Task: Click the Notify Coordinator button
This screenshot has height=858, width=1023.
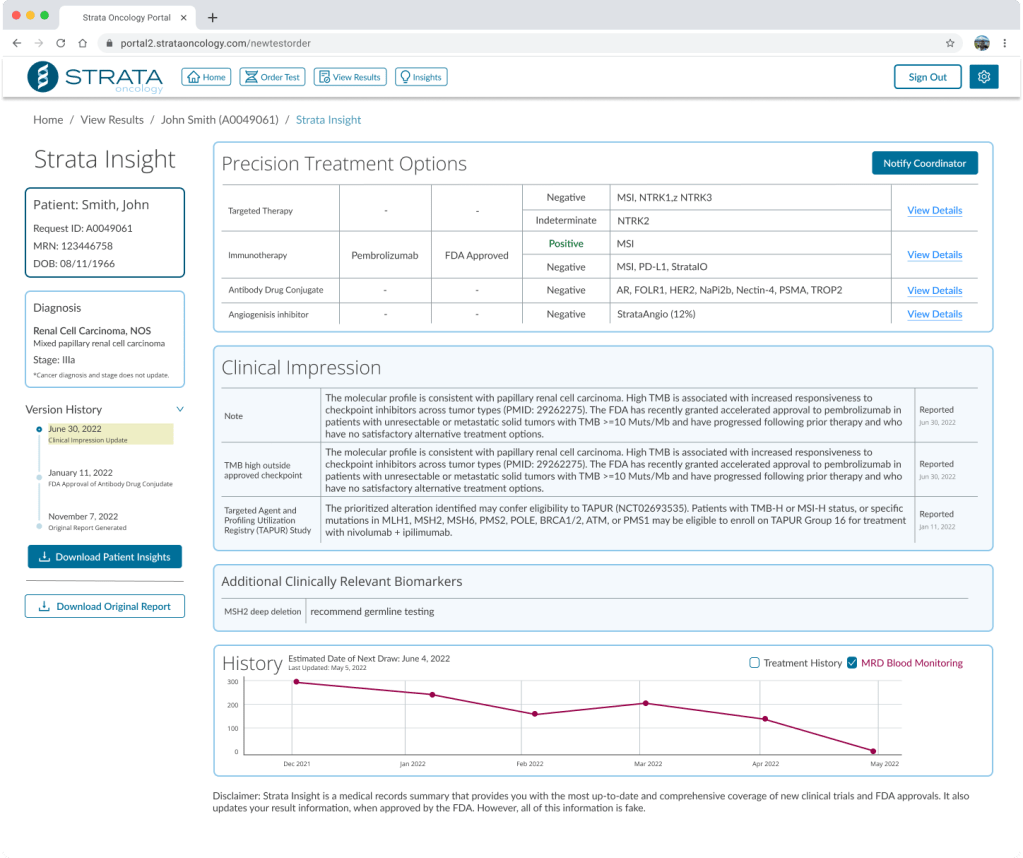Action: coord(924,164)
